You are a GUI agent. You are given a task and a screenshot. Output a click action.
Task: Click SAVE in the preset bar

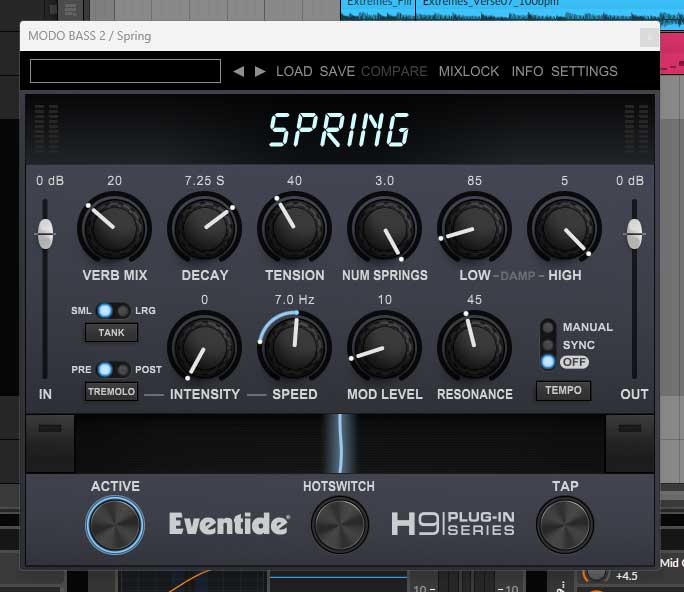click(x=337, y=71)
